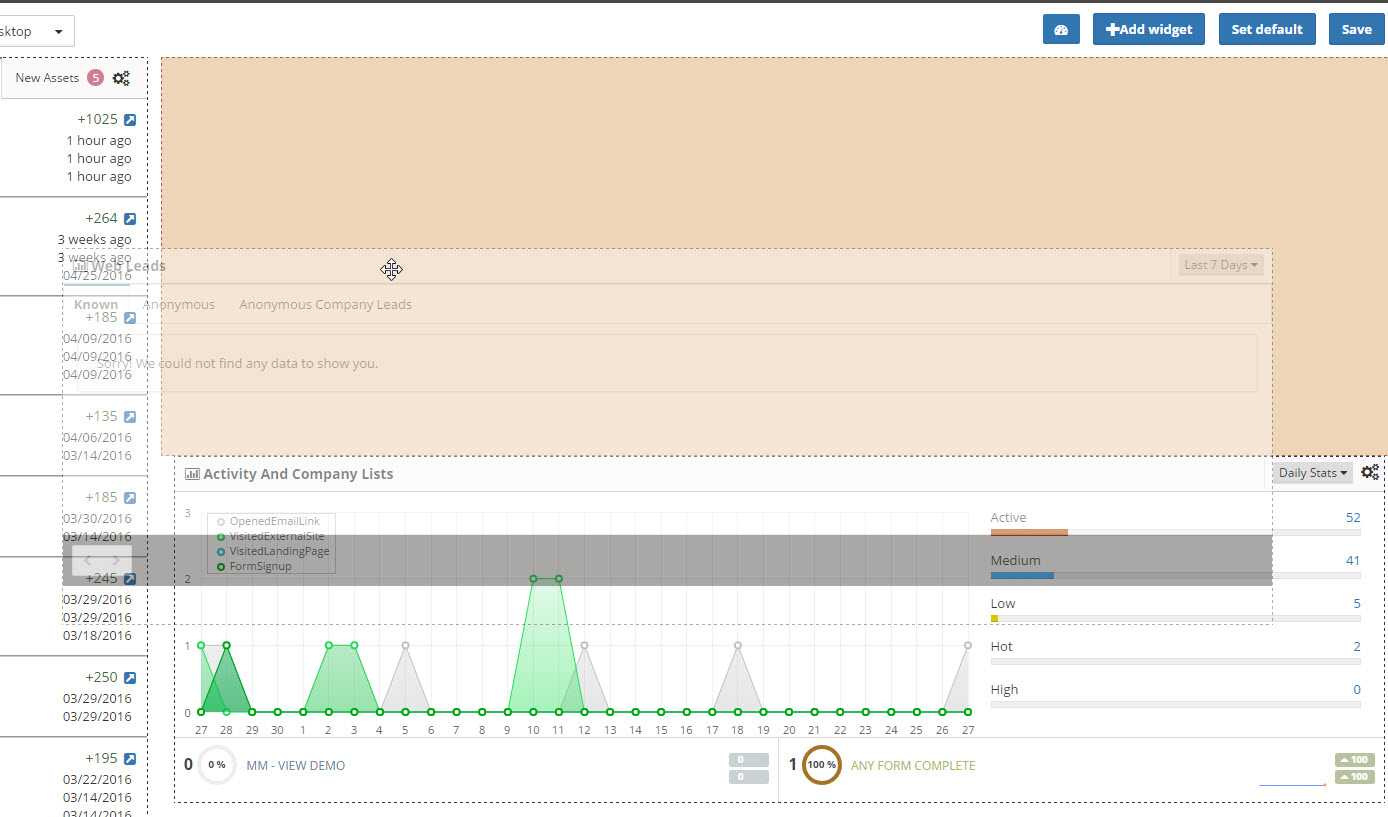The image size is (1388, 817).
Task: Open external link icon beside +250
Action: pyautogui.click(x=130, y=678)
